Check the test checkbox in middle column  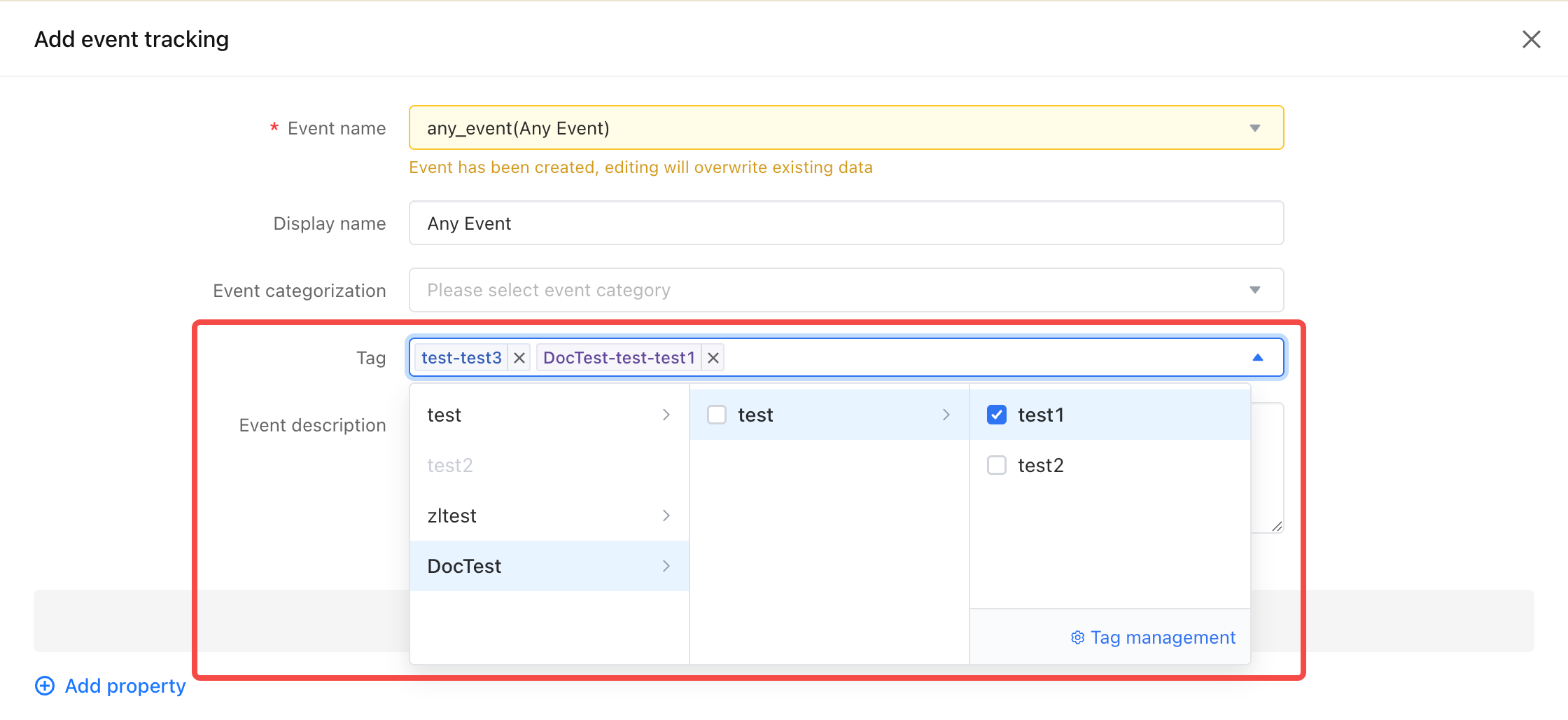pyautogui.click(x=717, y=415)
